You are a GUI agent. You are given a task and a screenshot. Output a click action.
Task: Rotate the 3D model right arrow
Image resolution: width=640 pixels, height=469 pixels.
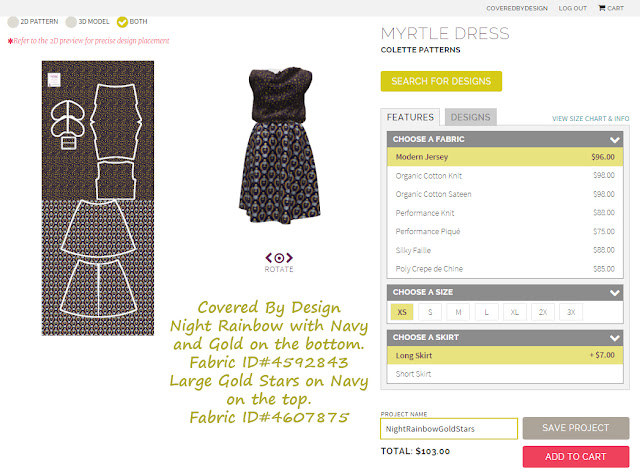[289, 258]
